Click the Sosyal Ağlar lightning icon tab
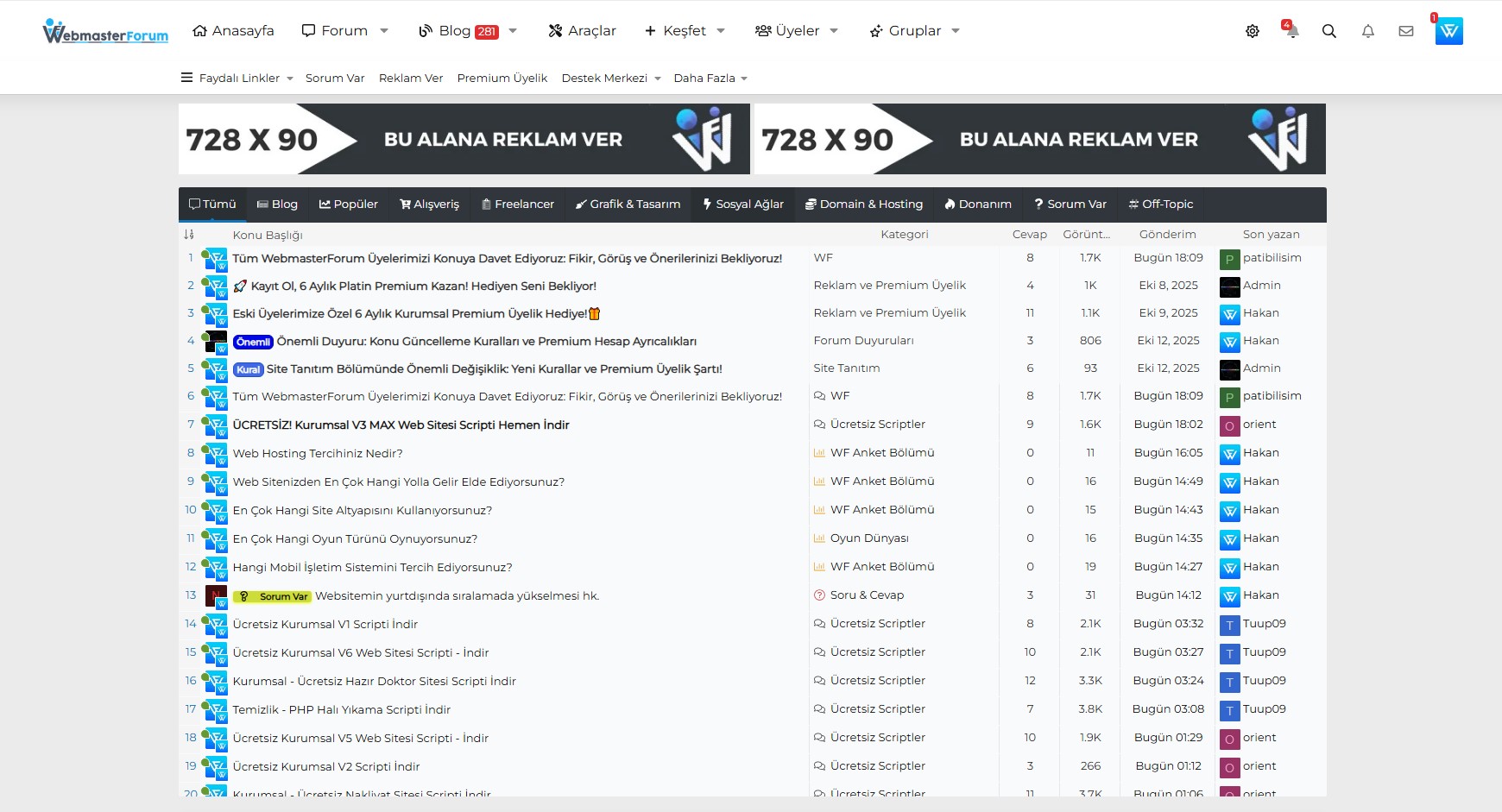This screenshot has width=1502, height=812. click(x=742, y=205)
